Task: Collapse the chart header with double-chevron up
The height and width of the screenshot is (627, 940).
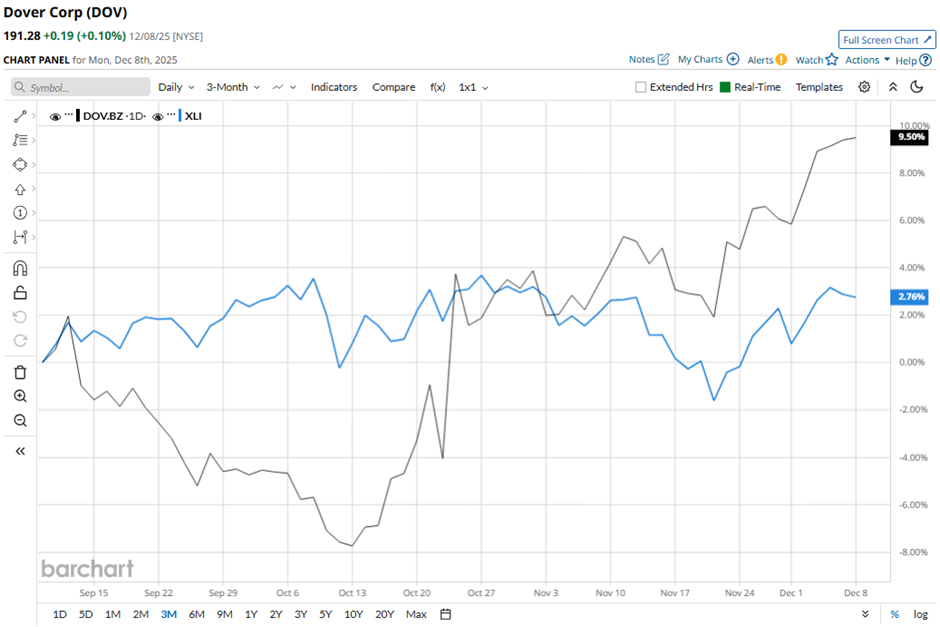Action: pos(893,87)
